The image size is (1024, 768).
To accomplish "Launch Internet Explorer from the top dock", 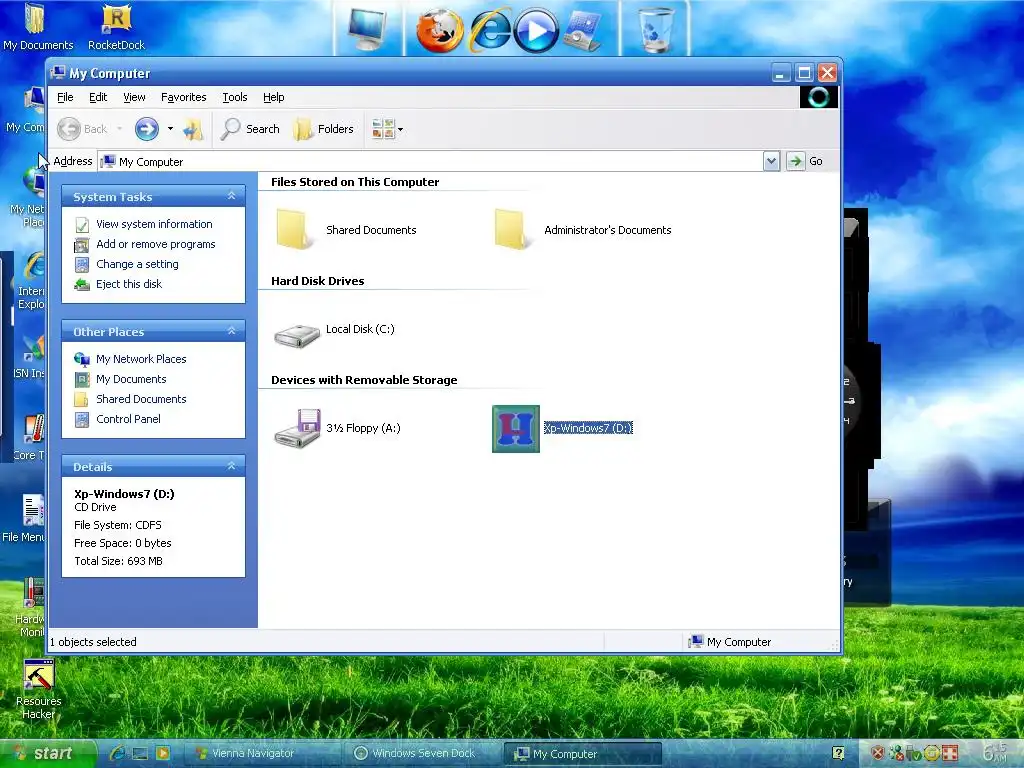I will 490,30.
